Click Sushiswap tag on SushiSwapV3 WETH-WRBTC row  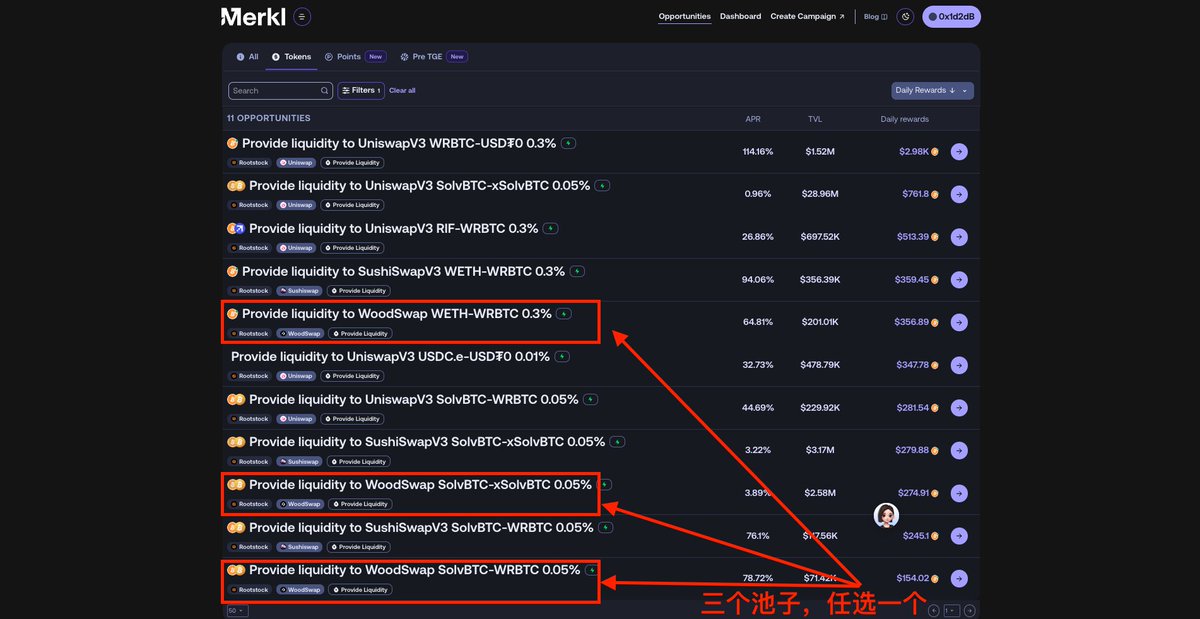coord(299,291)
